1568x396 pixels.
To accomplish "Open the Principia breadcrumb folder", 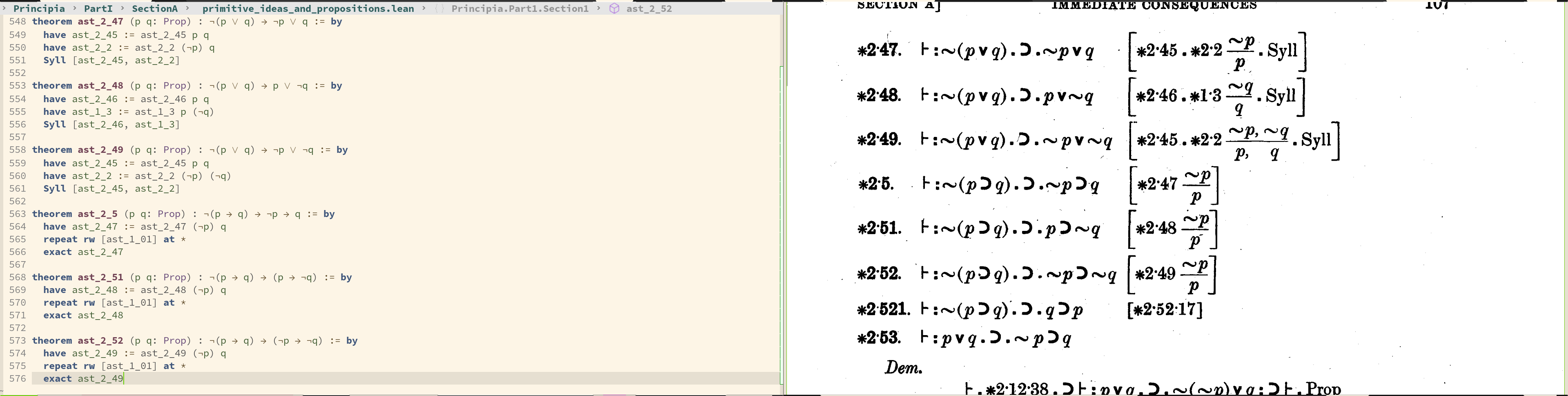I will (39, 9).
